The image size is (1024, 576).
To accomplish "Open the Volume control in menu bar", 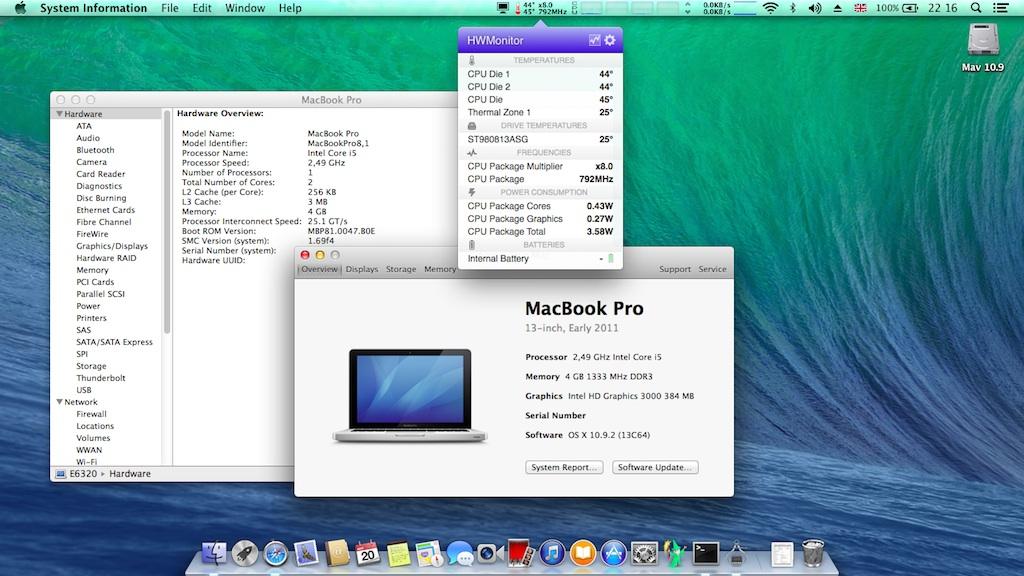I will pos(814,8).
